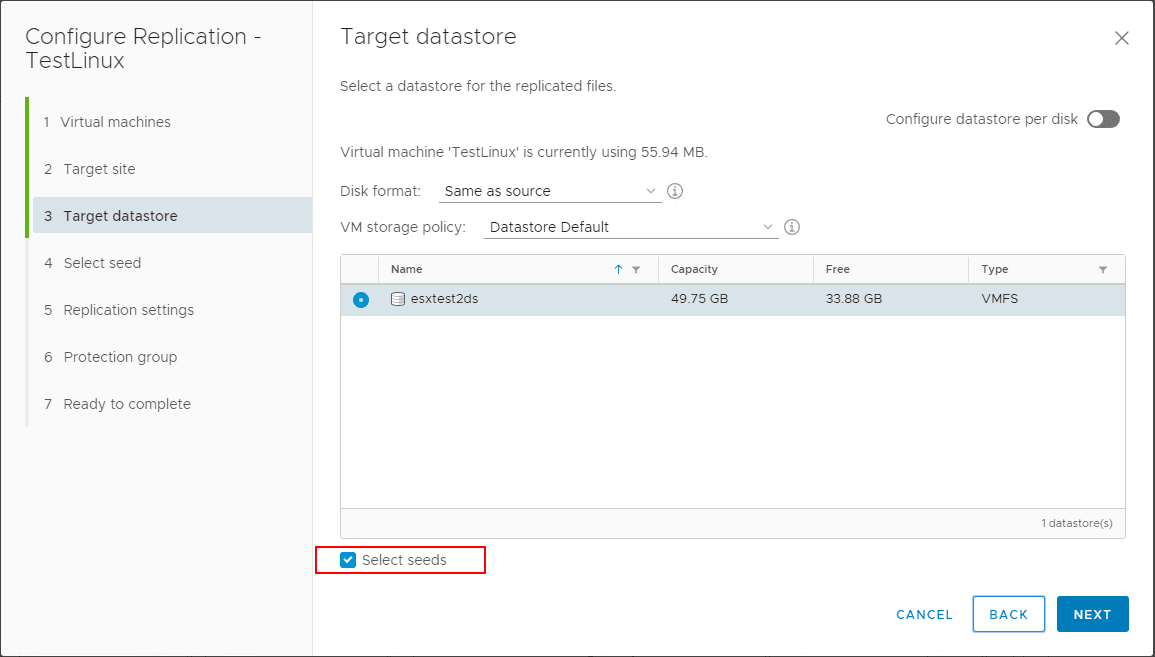Open the filter icon on the Type column
This screenshot has width=1155, height=657.
click(x=1103, y=269)
